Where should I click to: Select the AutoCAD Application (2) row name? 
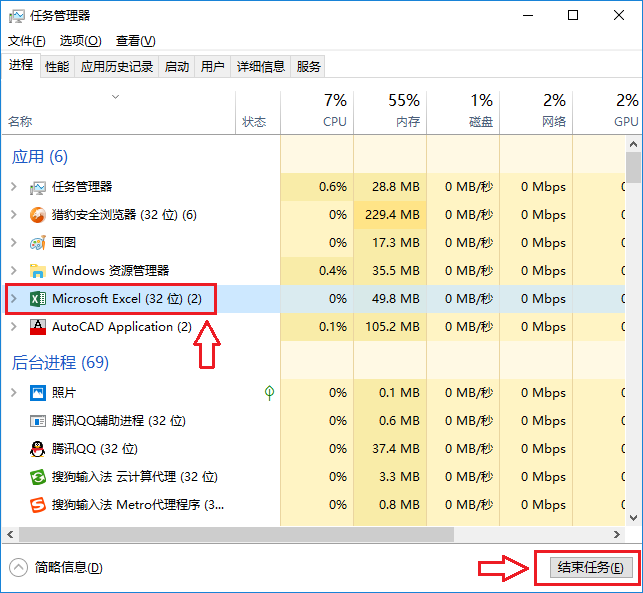pos(122,327)
